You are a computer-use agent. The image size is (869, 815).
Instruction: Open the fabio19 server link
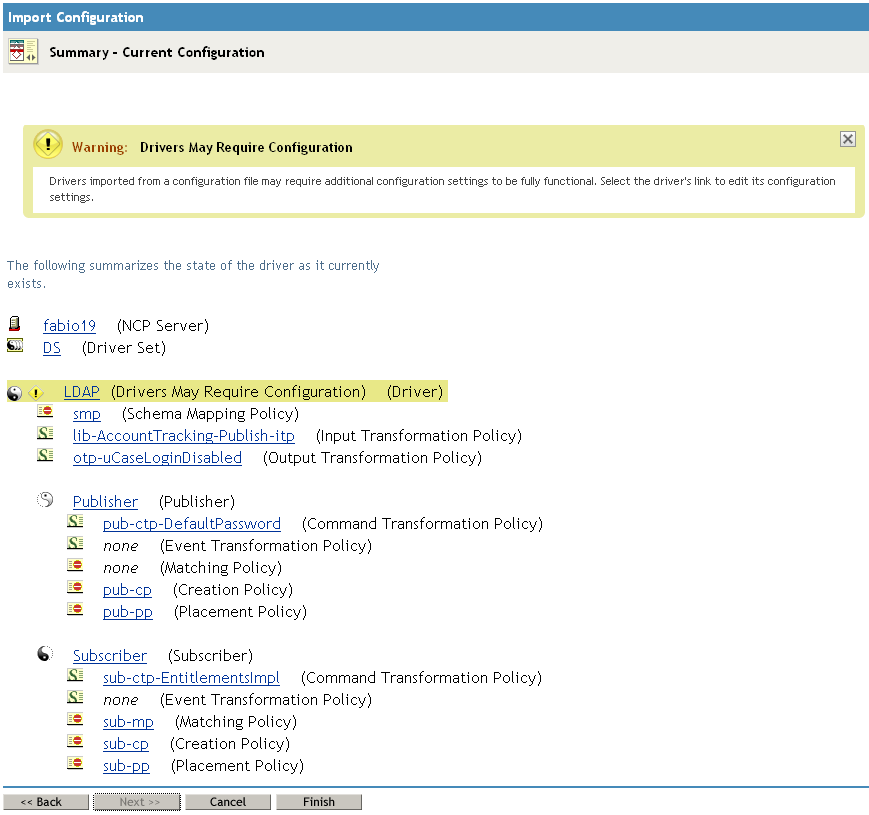click(x=69, y=326)
